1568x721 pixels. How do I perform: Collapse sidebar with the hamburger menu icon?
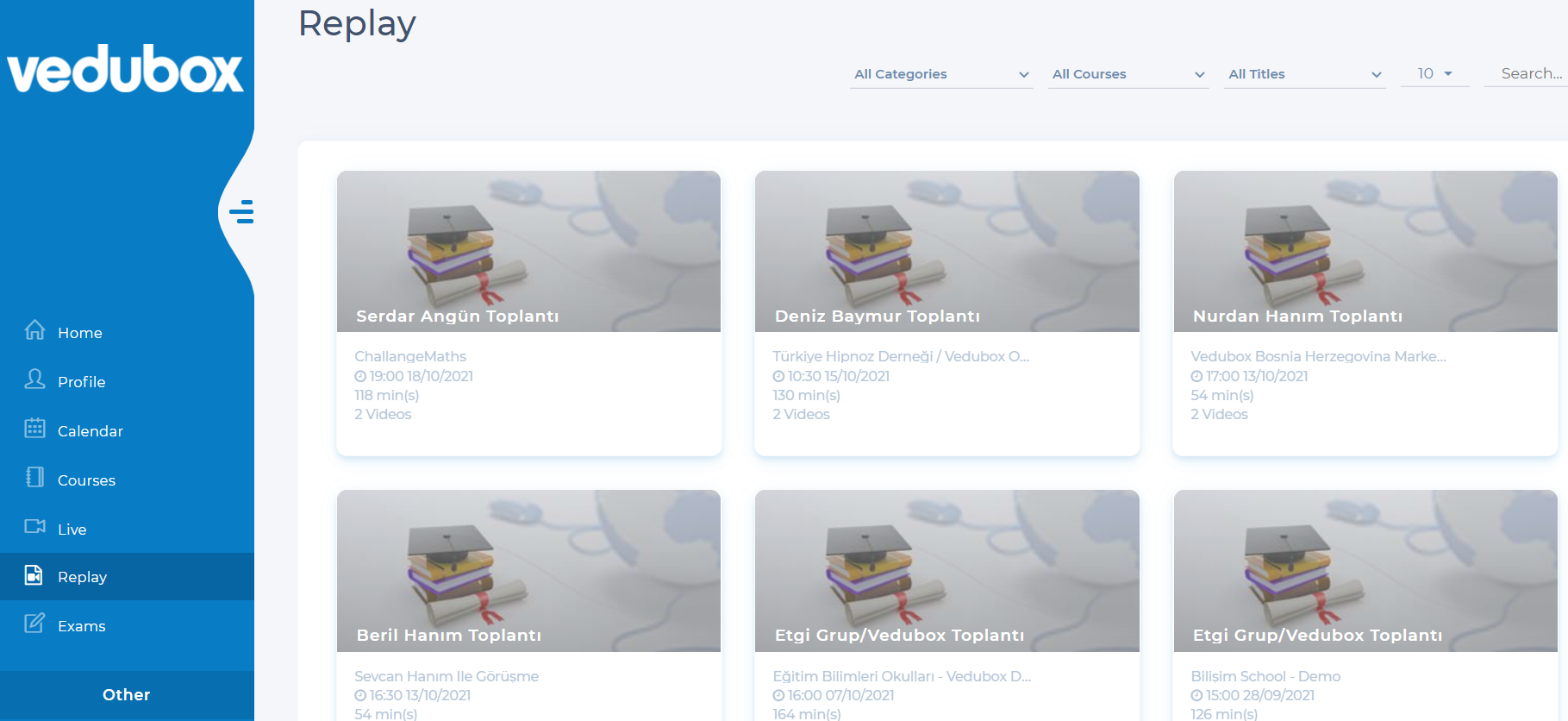241,211
